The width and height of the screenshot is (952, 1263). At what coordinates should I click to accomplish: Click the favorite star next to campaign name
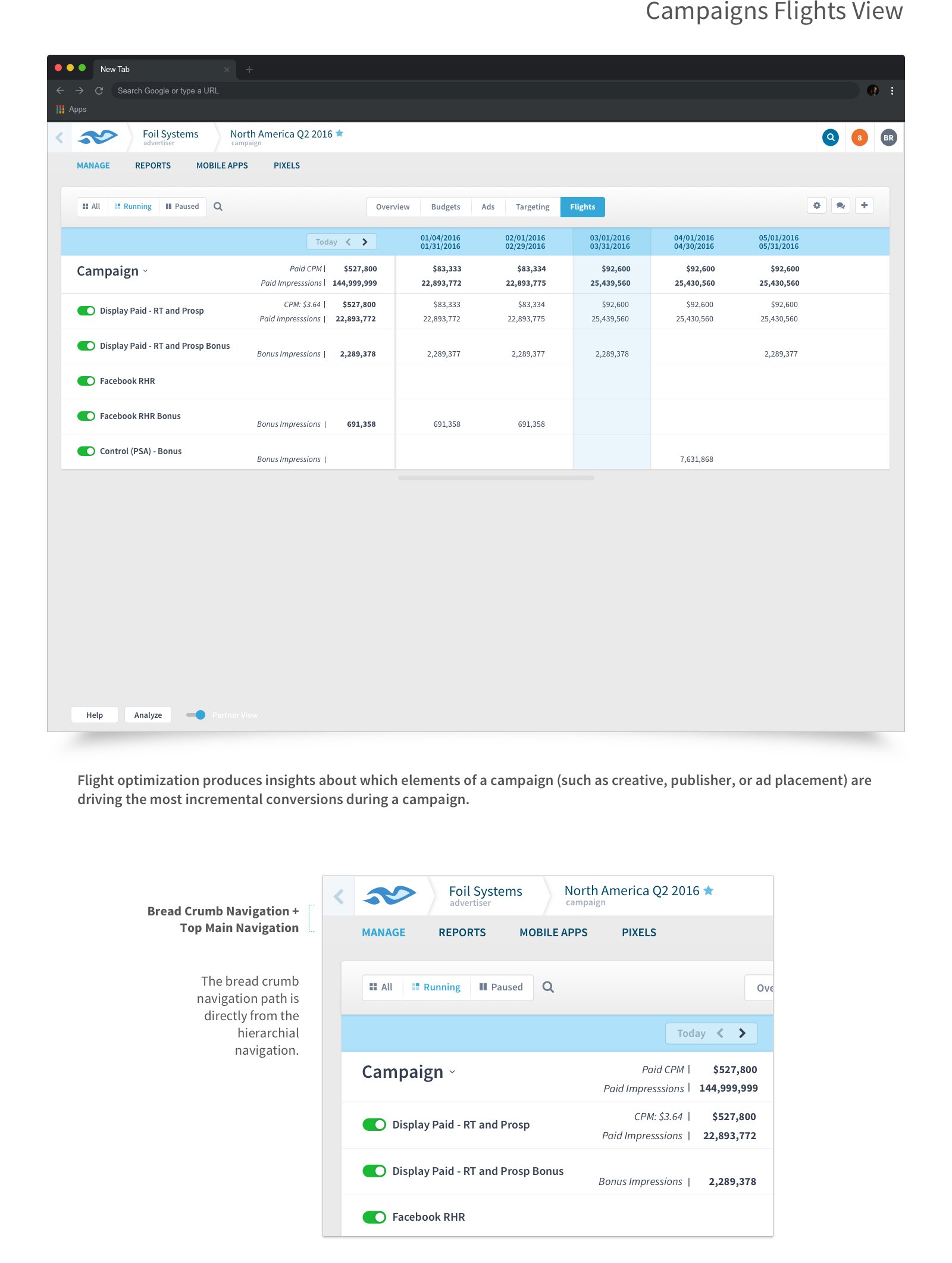[x=340, y=133]
